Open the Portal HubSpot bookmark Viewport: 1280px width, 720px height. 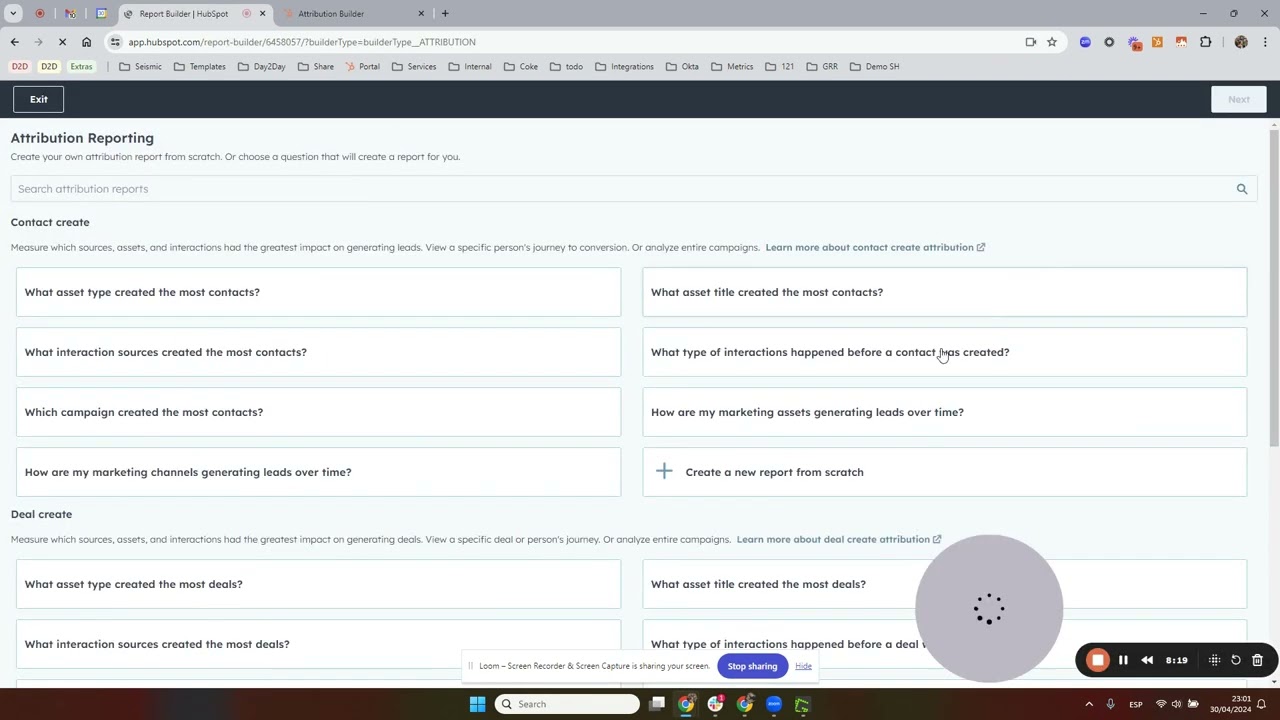coord(362,66)
